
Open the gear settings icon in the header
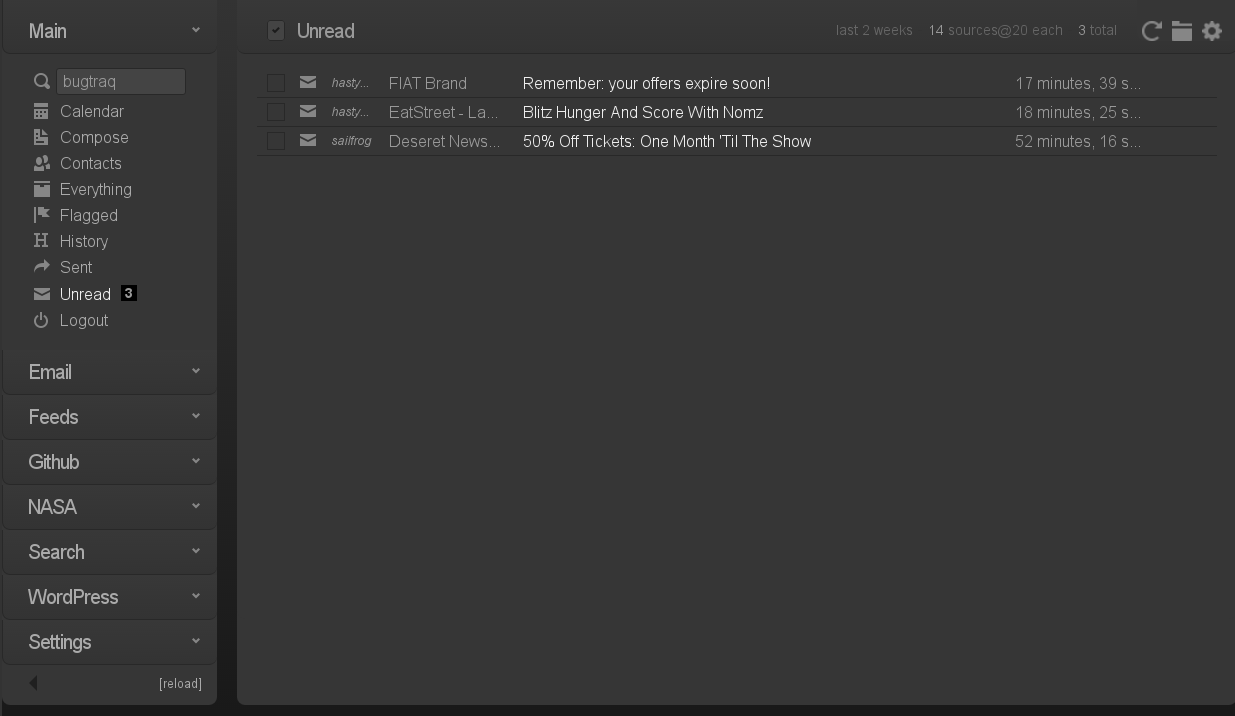click(x=1212, y=31)
